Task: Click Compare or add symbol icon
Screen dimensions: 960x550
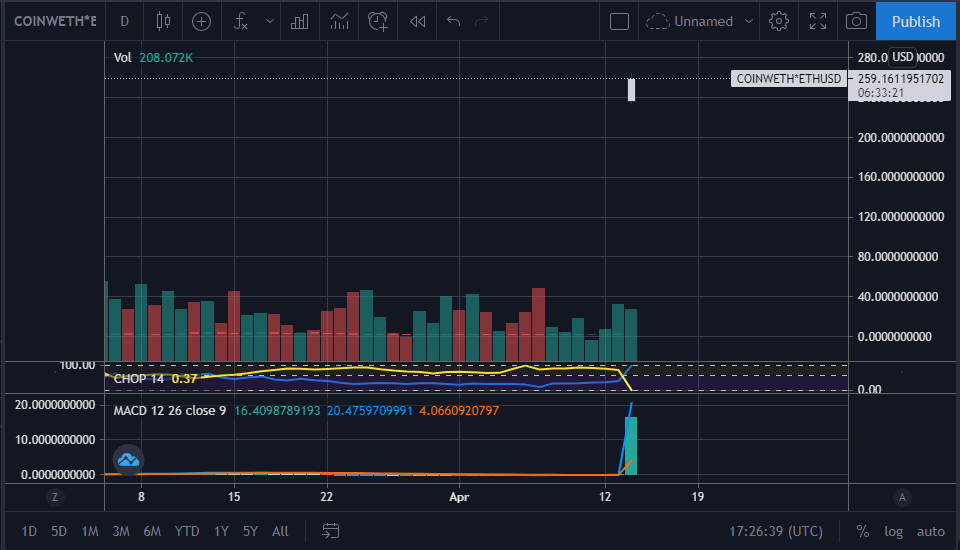Action: tap(201, 21)
